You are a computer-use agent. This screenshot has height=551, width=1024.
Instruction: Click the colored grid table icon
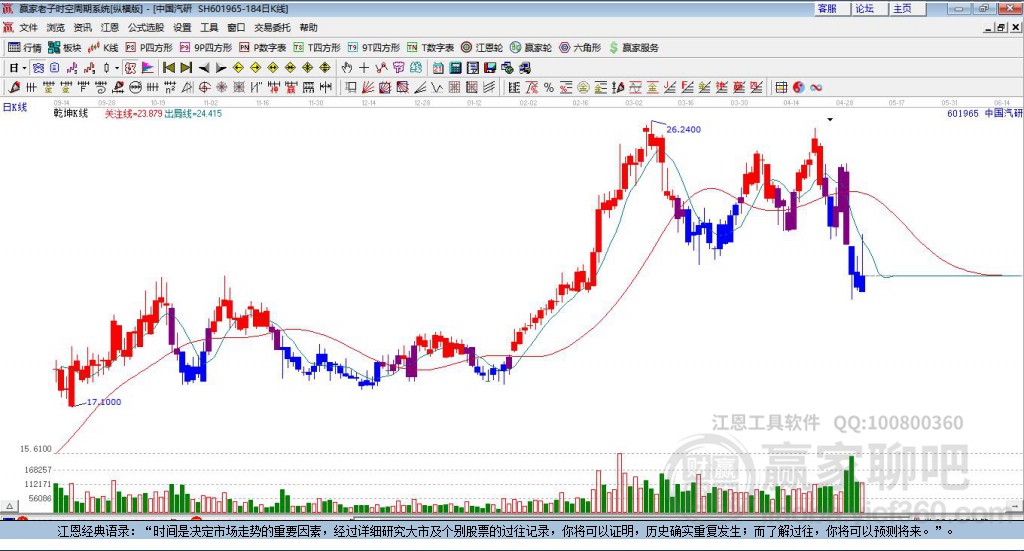click(781, 87)
